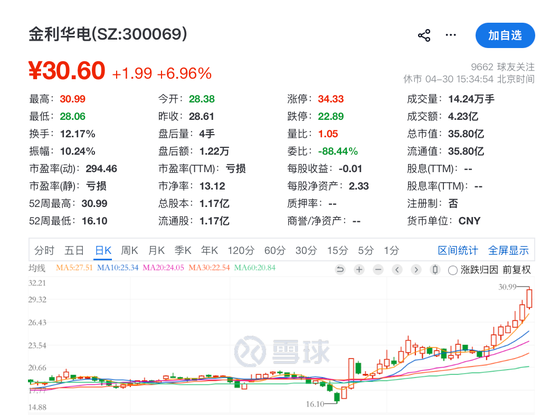Click the 今开 value 28.38
The width and height of the screenshot is (550, 415).
click(202, 99)
